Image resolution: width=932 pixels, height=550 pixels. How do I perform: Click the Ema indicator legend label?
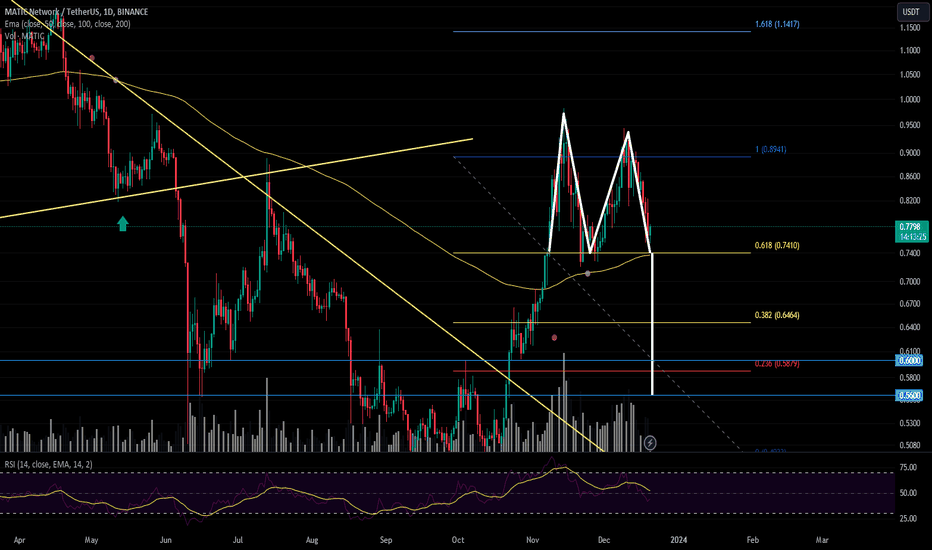pos(67,24)
